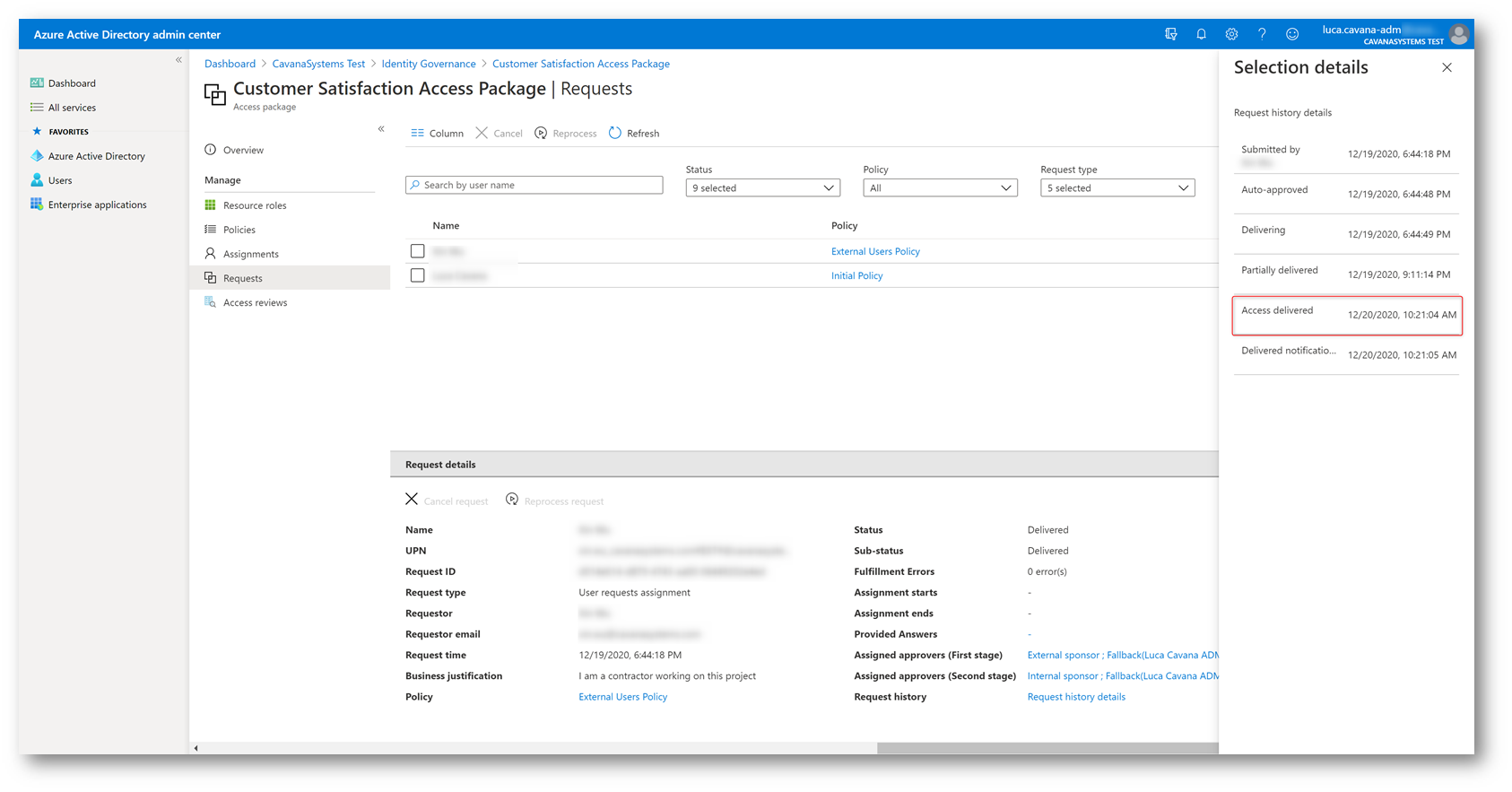The width and height of the screenshot is (1512, 792).
Task: Click the Access reviews icon
Action: tap(210, 301)
